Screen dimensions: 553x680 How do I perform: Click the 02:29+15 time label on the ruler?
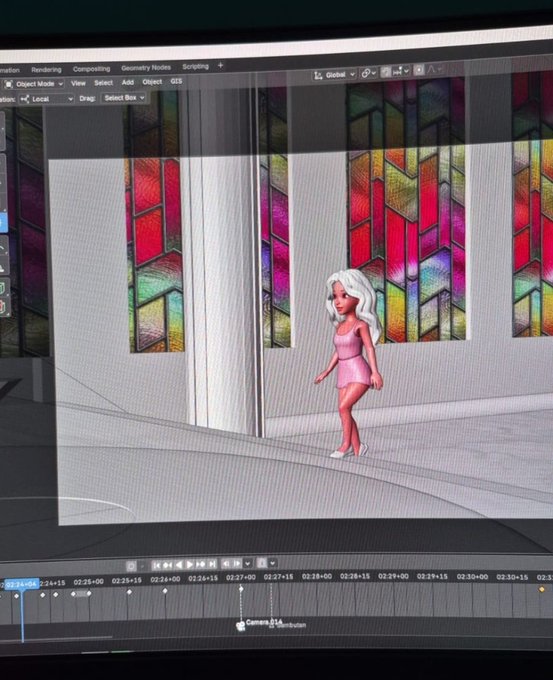coord(432,576)
